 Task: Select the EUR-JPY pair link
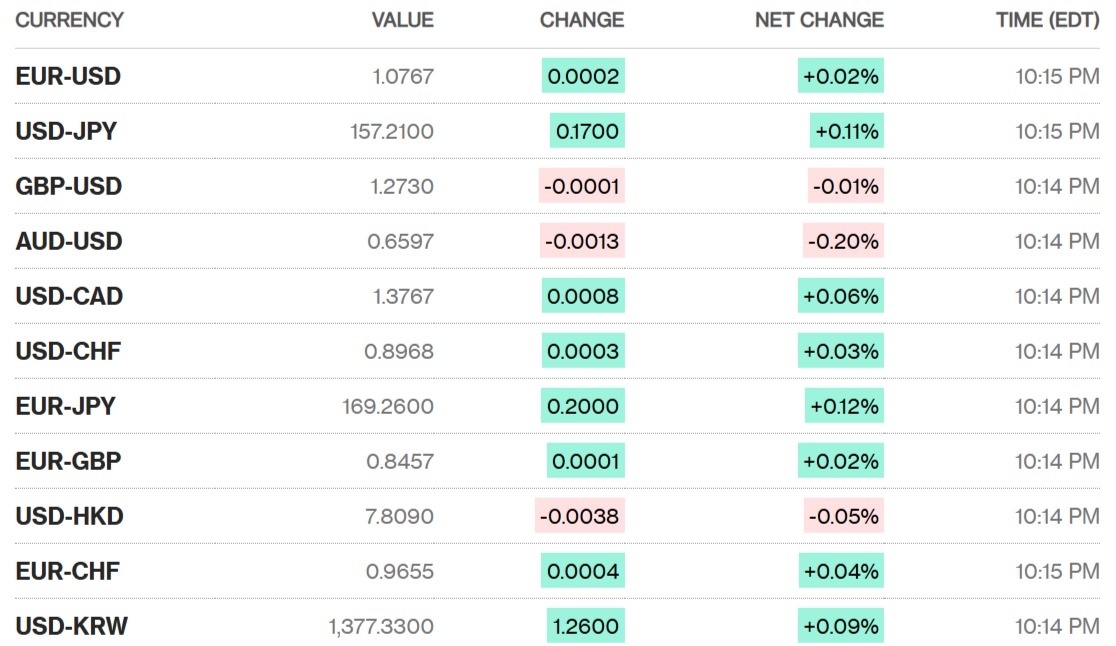tap(66, 406)
